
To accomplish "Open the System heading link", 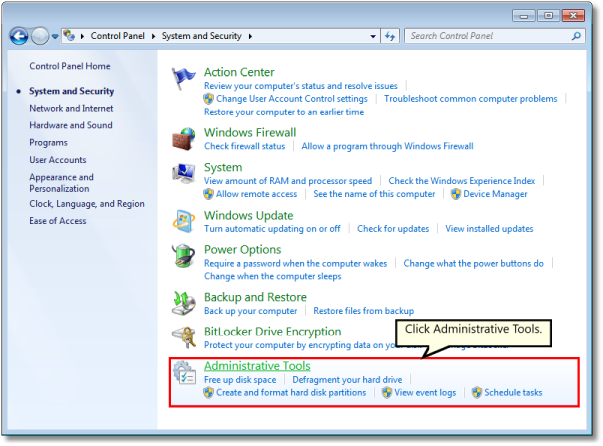I will [x=223, y=168].
